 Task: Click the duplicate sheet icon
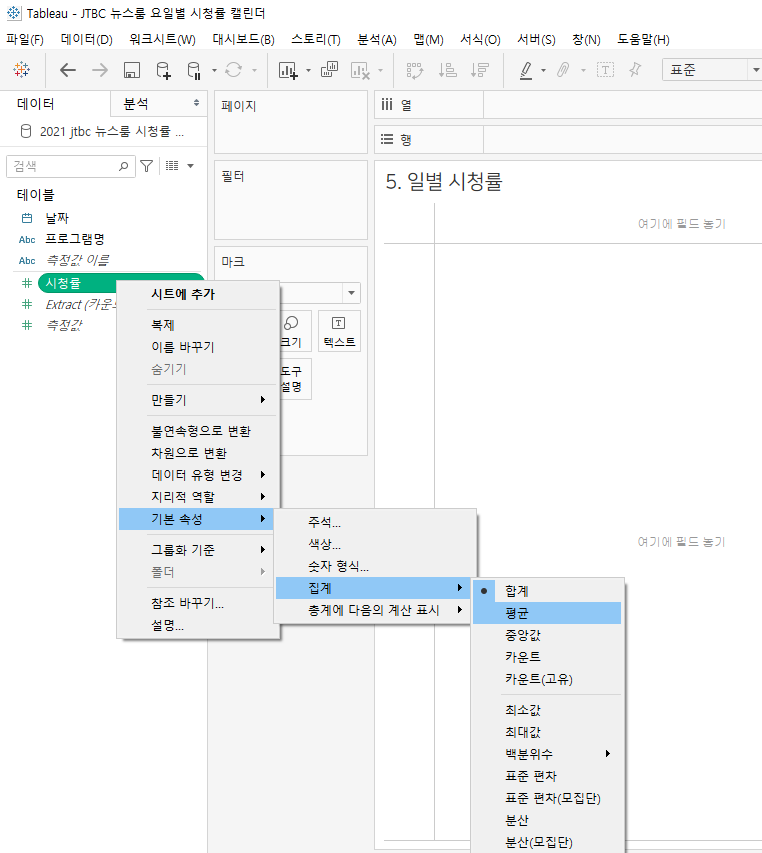329,70
